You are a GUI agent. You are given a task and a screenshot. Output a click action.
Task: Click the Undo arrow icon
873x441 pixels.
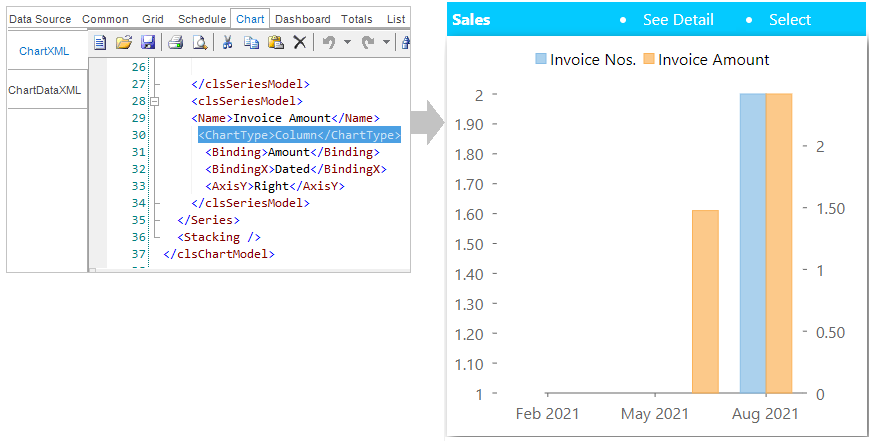(328, 42)
